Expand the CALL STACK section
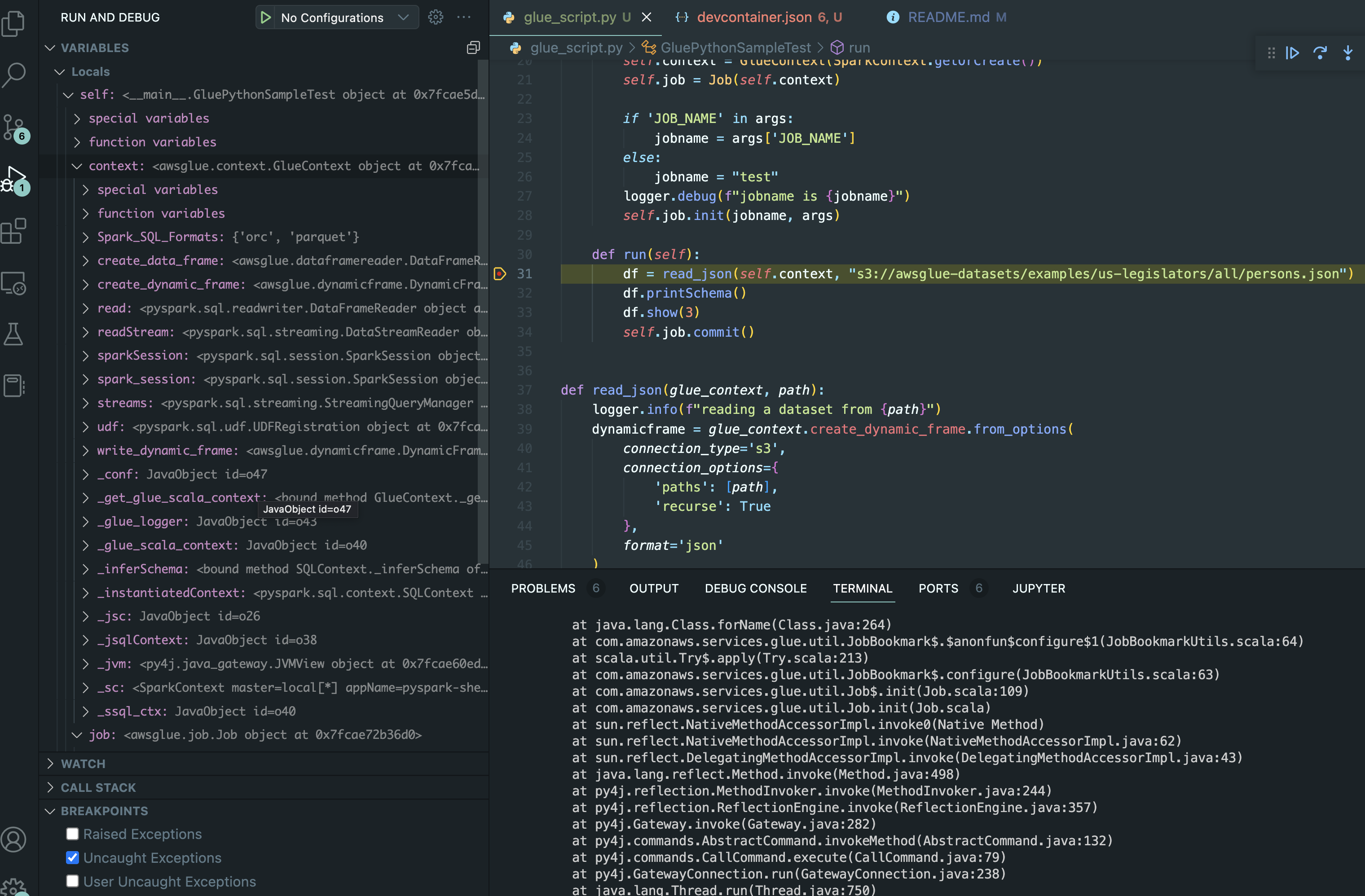 coord(98,787)
